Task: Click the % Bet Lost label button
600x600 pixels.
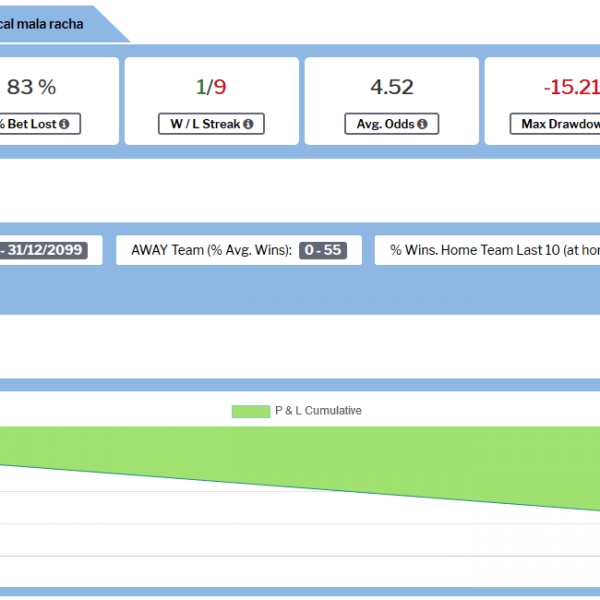Action: 38,124
